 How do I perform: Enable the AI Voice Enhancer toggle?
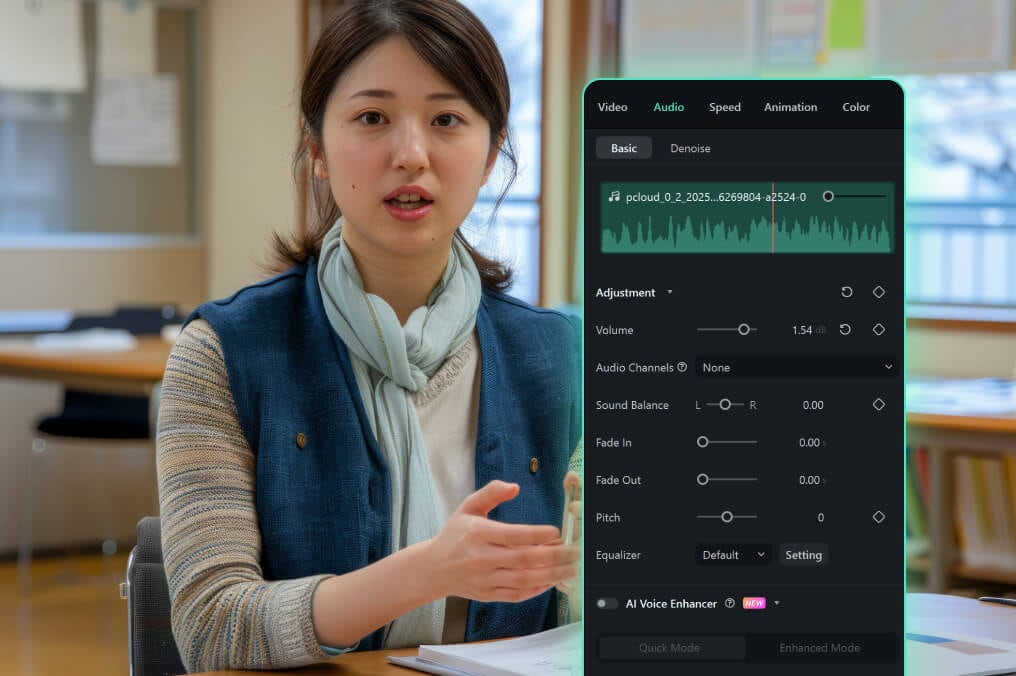pos(607,603)
